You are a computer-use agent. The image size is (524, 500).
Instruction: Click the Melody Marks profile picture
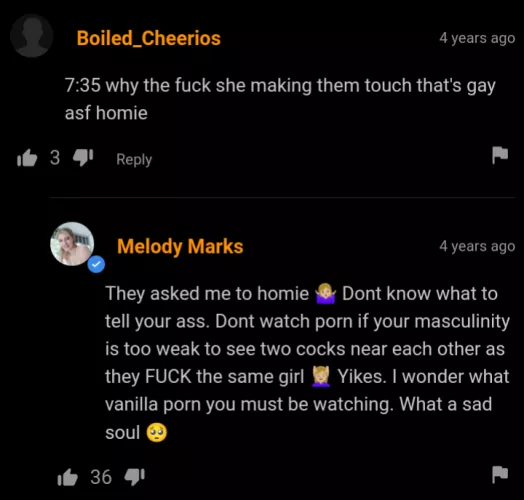pyautogui.click(x=72, y=244)
